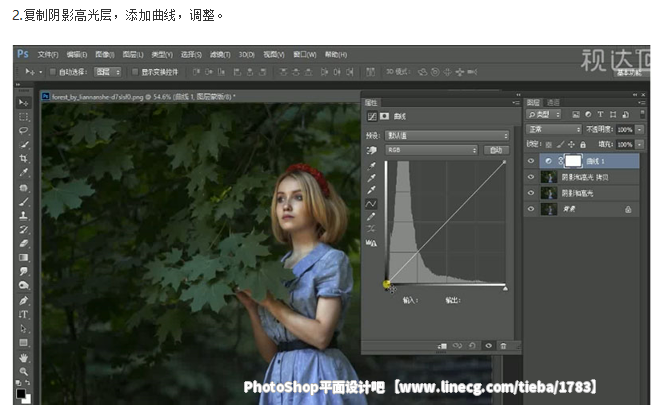The image size is (652, 406).
Task: Select the Blur tool
Action: coord(23,271)
